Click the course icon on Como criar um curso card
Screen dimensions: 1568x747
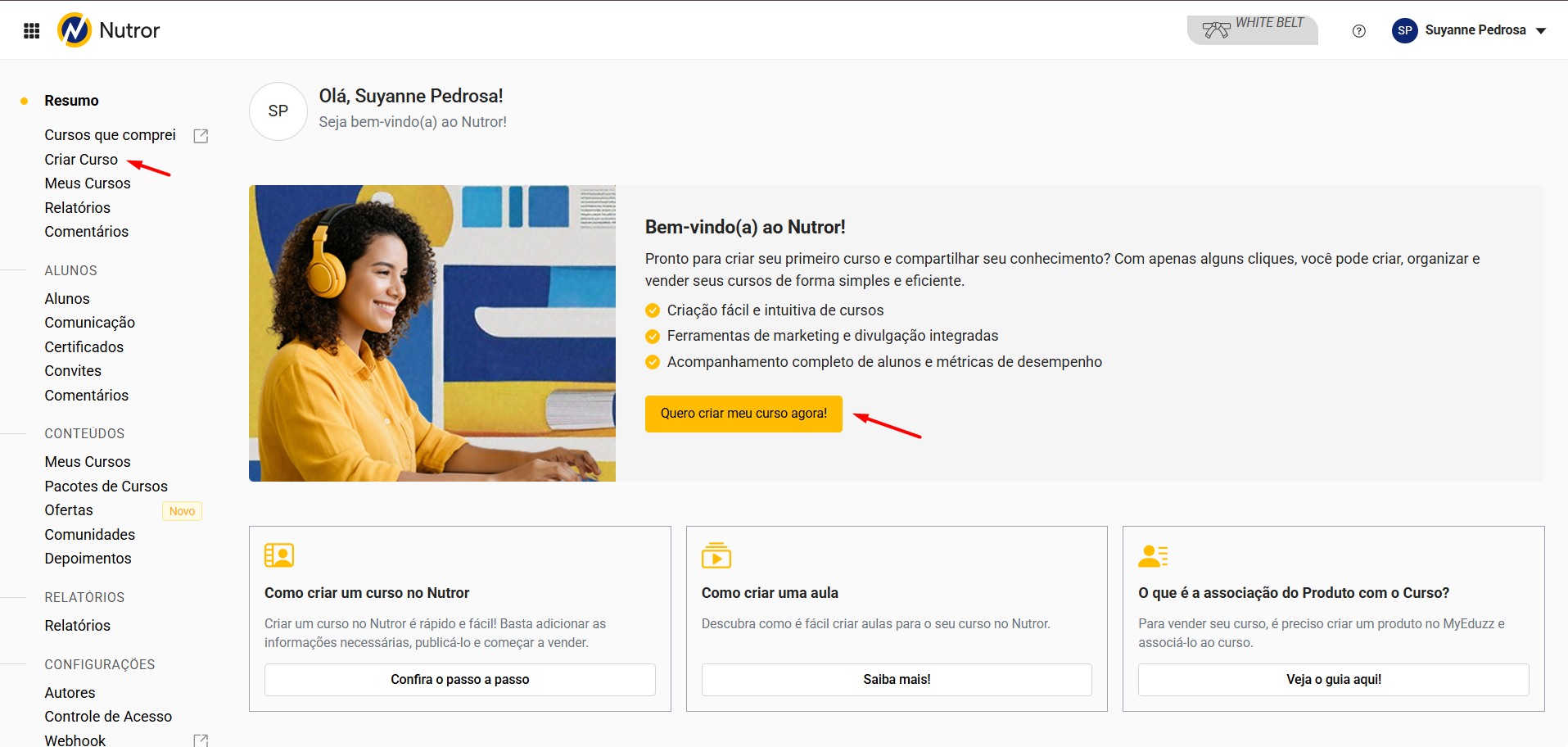point(279,555)
